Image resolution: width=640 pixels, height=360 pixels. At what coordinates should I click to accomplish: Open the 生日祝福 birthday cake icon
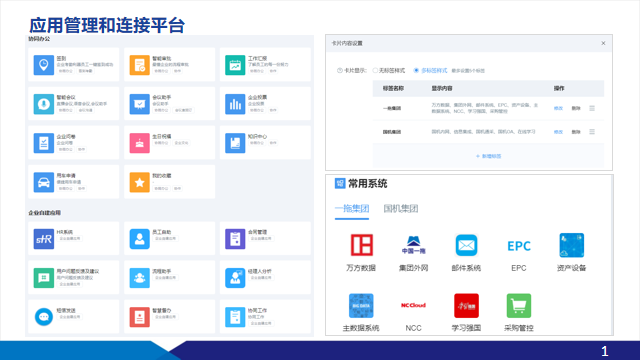[x=140, y=143]
